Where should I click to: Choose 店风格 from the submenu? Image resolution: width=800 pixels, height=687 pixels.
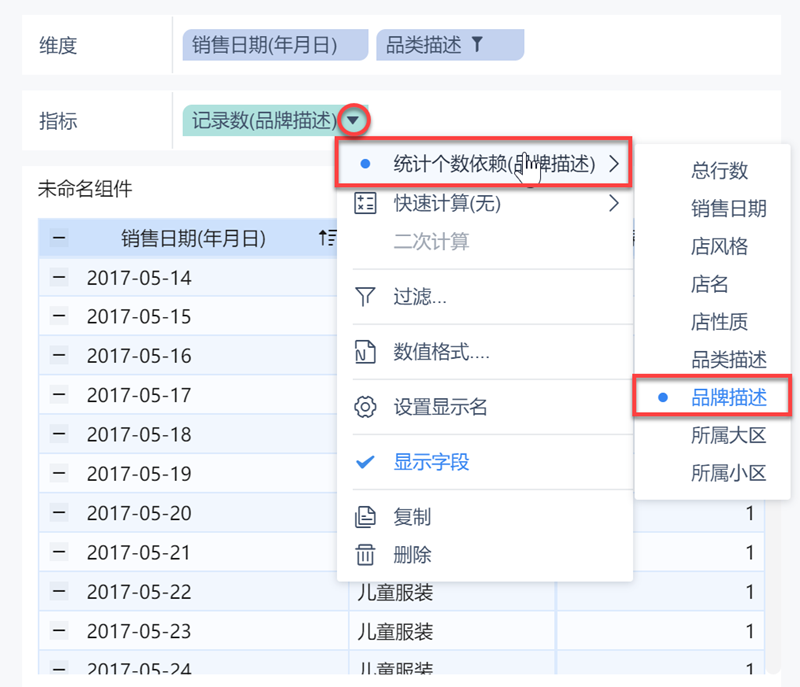click(x=719, y=246)
